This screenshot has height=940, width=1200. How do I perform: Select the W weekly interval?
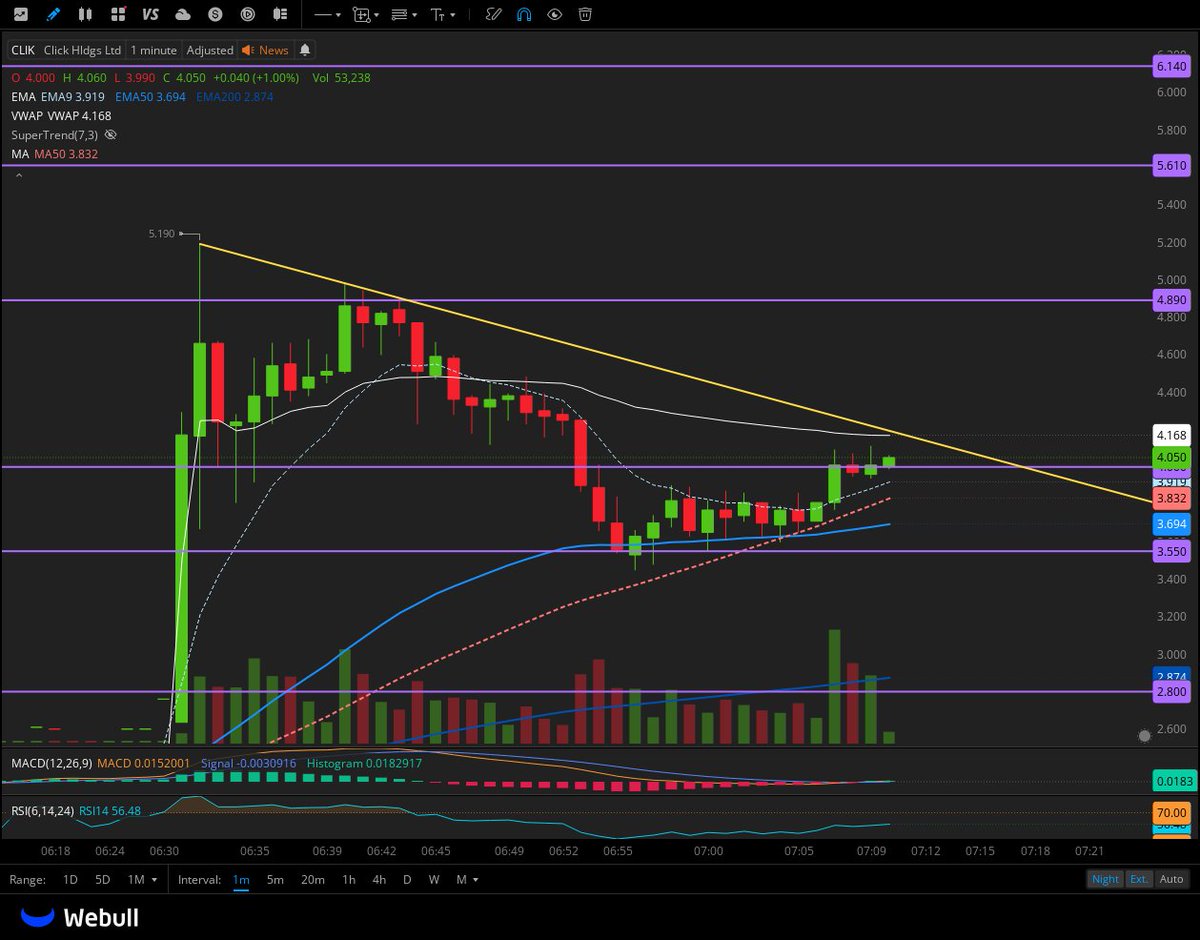point(434,880)
